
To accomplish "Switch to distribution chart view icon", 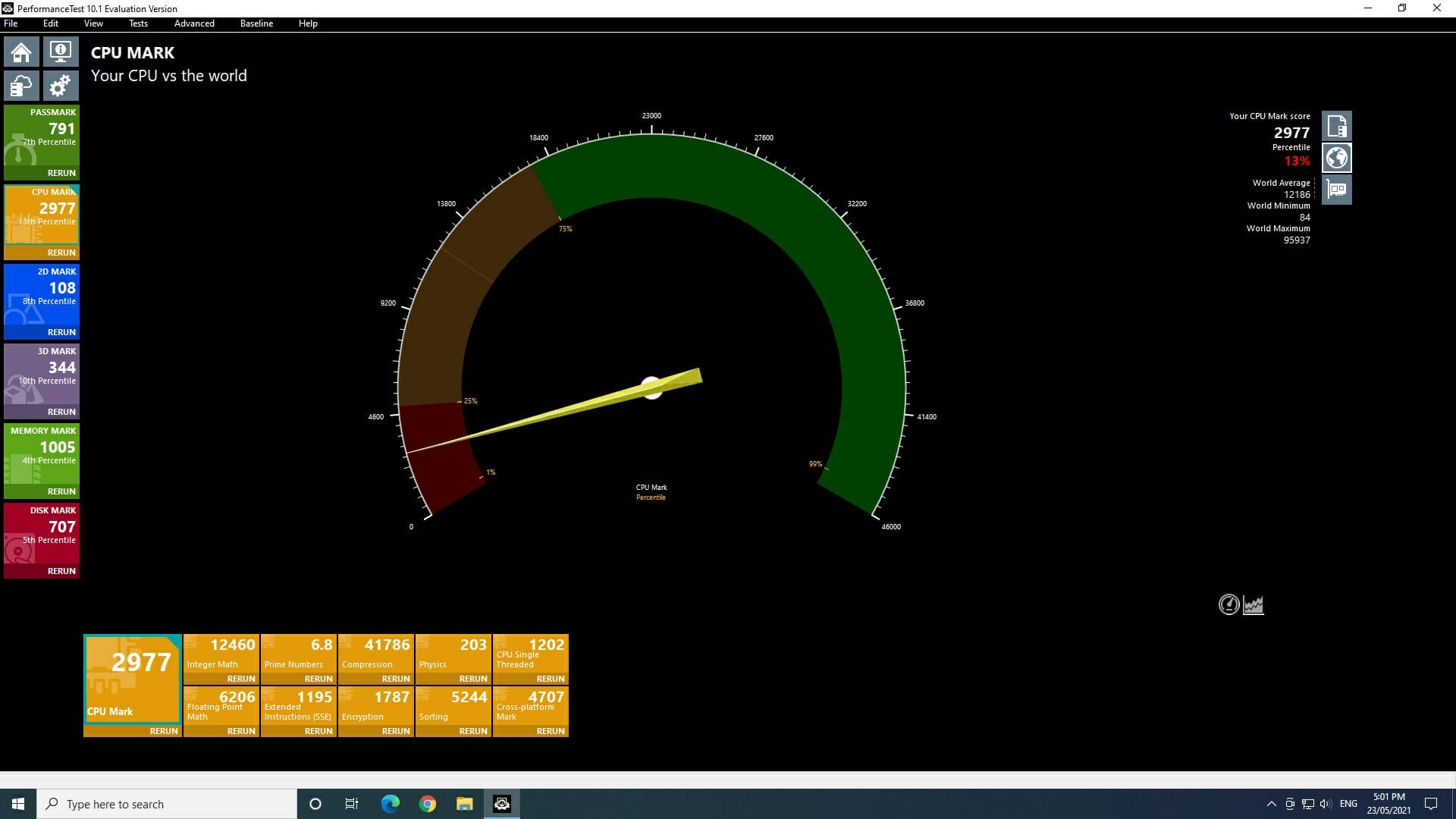I will coord(1254,604).
